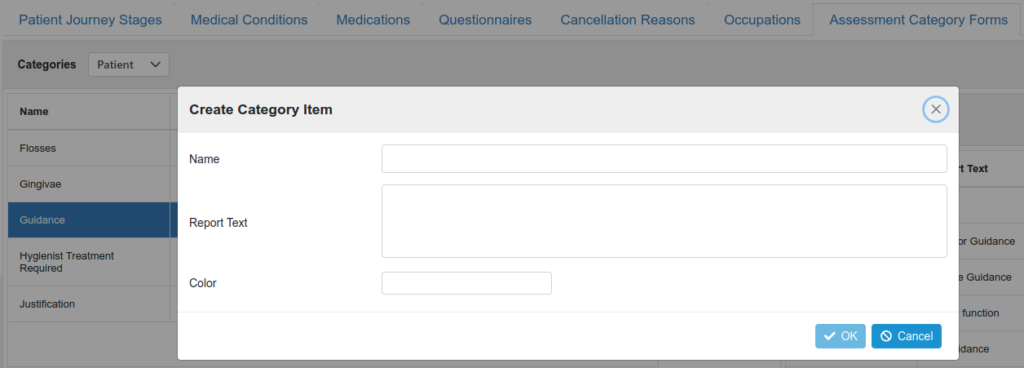Select the Justification category row

(89, 303)
